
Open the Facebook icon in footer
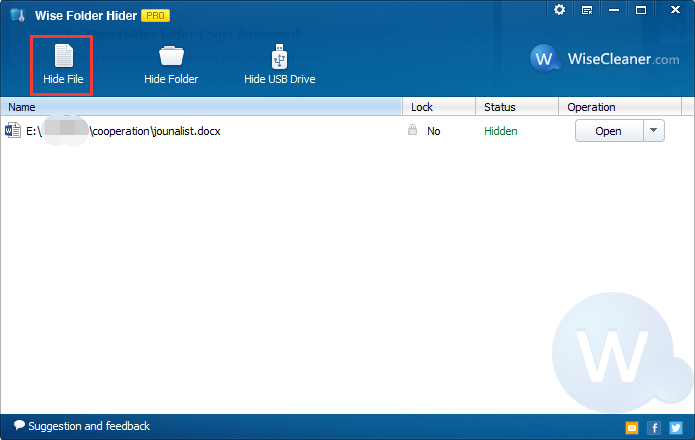tap(654, 428)
